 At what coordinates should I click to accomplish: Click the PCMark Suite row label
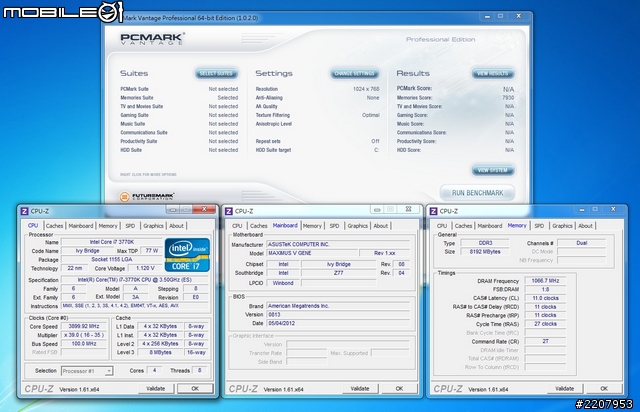(134, 89)
